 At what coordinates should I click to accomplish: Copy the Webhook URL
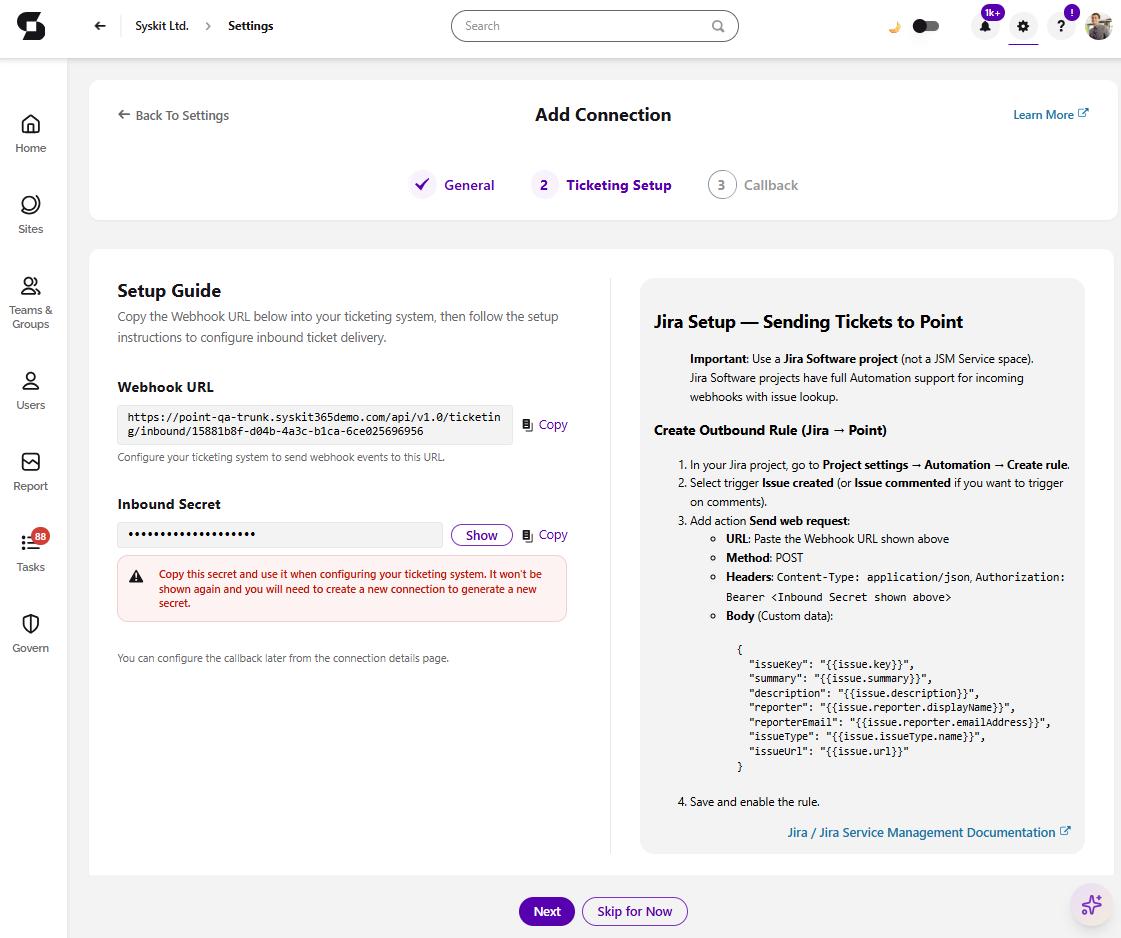(x=545, y=425)
